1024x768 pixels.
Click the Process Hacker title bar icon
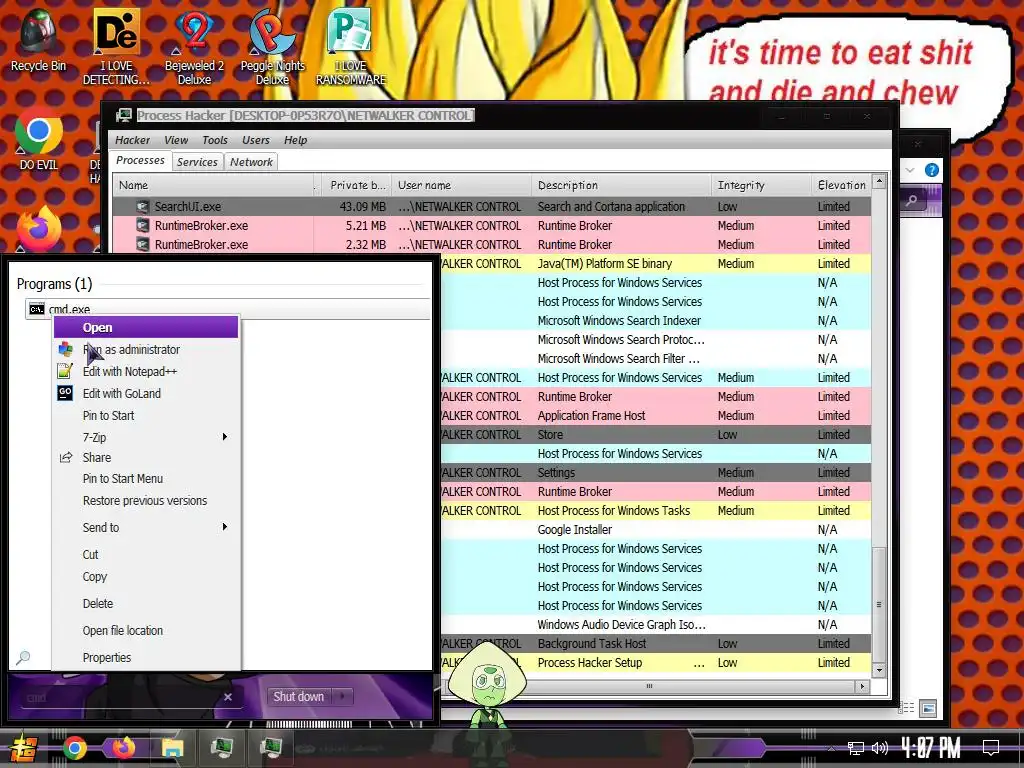coord(123,116)
